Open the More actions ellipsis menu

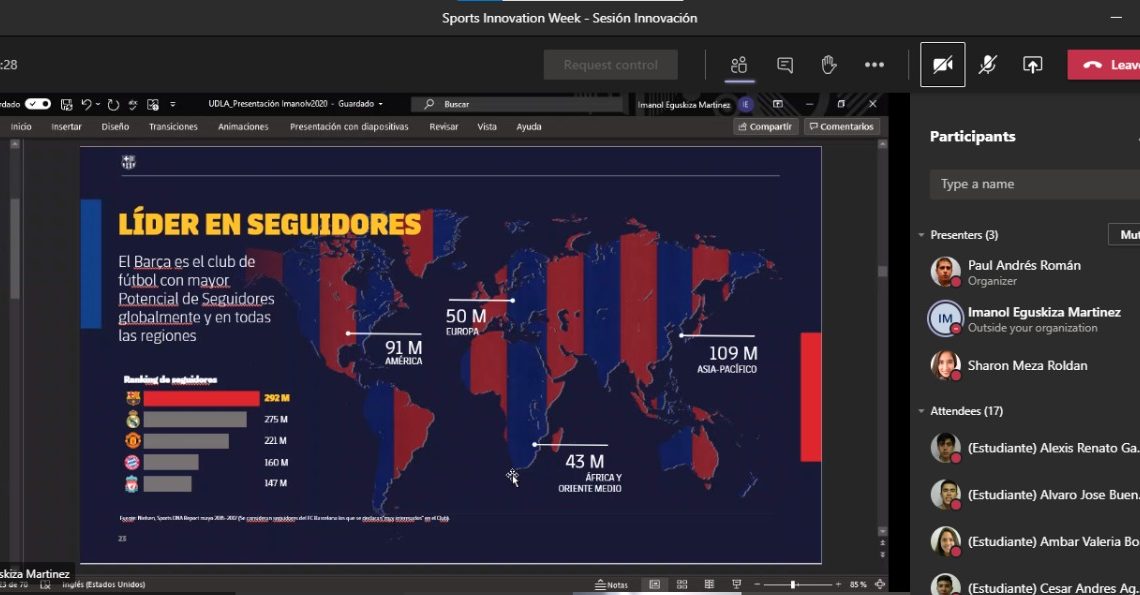(x=874, y=65)
